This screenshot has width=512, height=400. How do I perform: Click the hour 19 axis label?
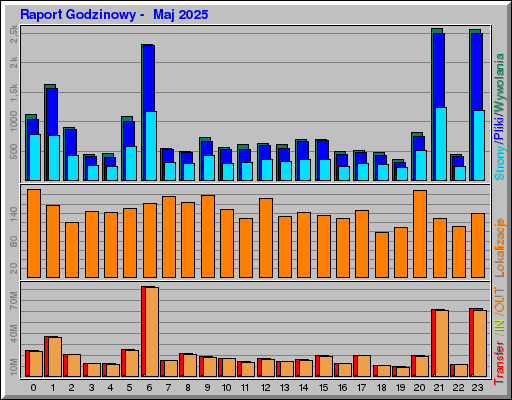(400, 388)
